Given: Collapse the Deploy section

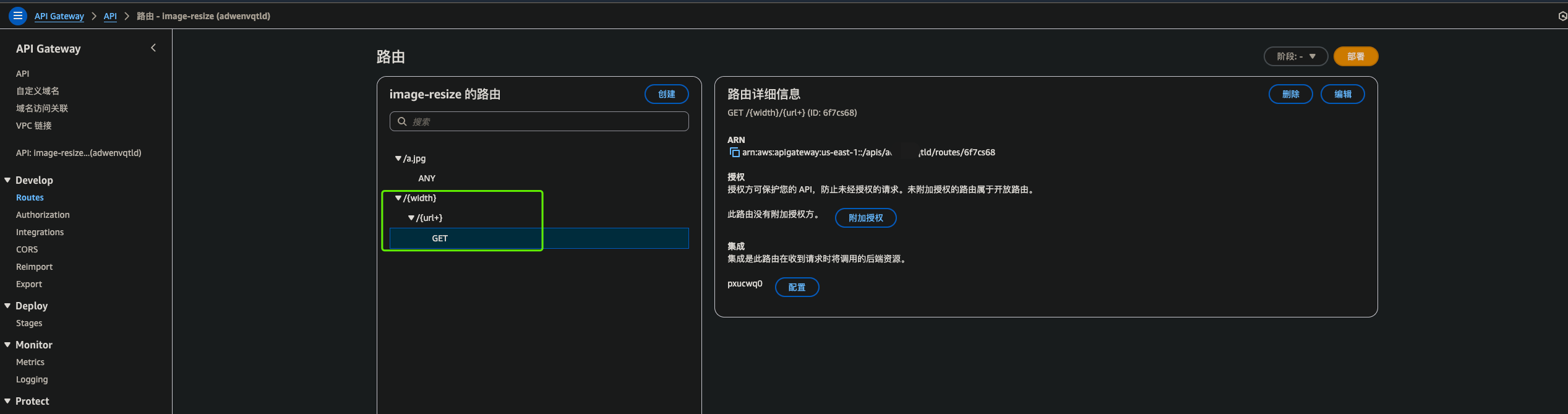Looking at the screenshot, I should click(x=7, y=306).
